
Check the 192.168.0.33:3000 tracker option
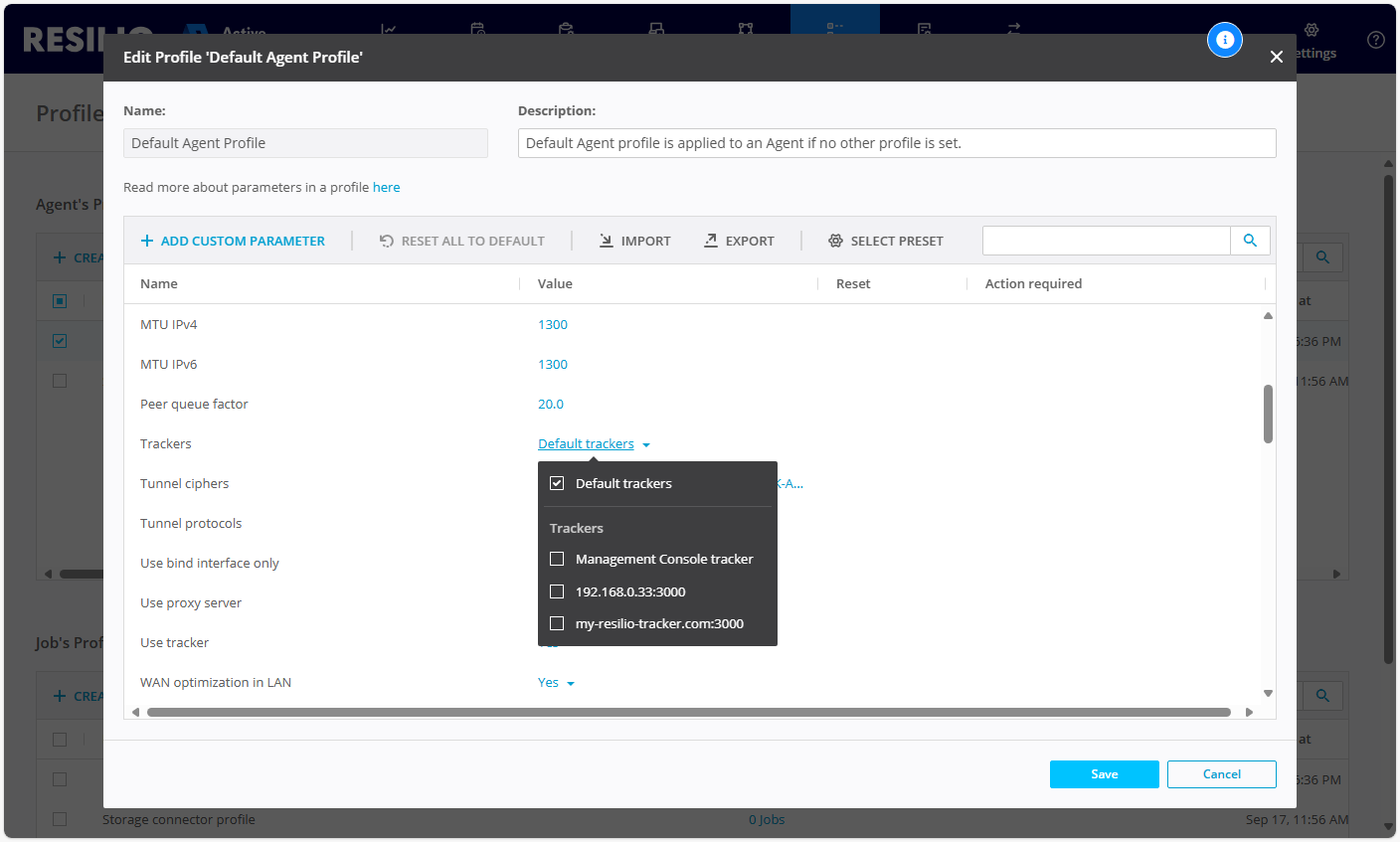[557, 591]
